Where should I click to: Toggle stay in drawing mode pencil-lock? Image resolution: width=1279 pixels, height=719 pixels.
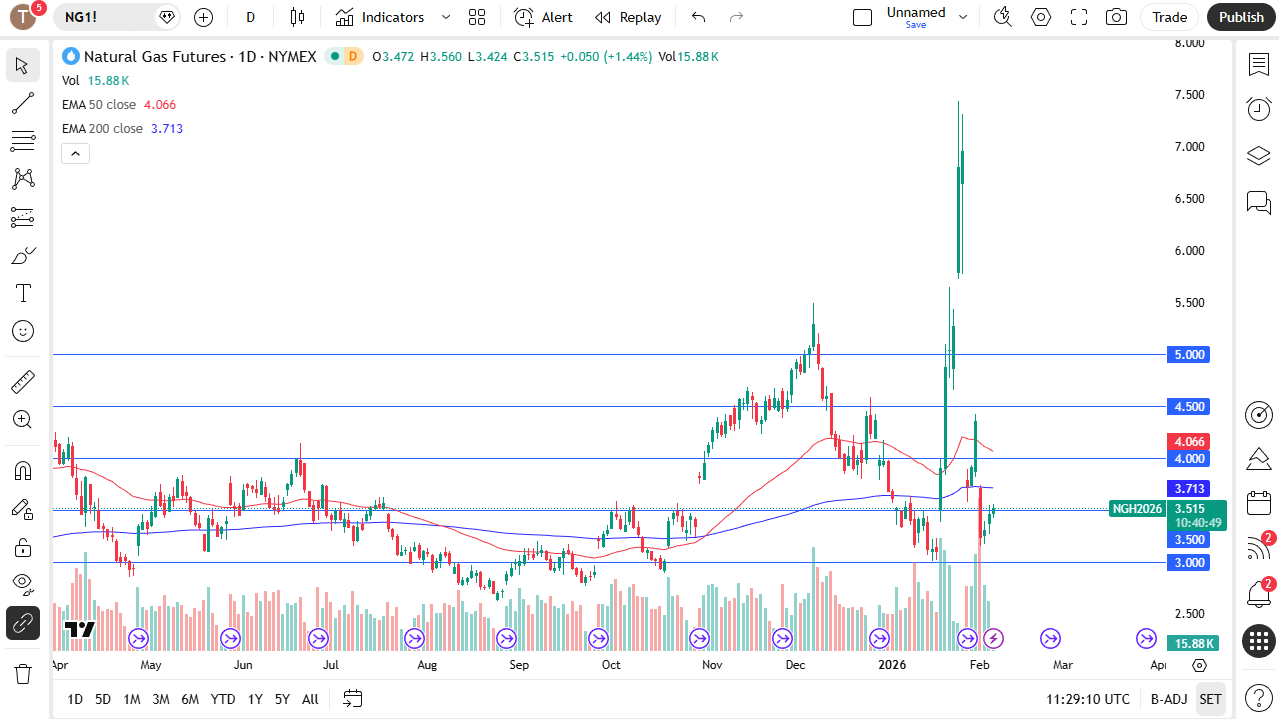22,509
